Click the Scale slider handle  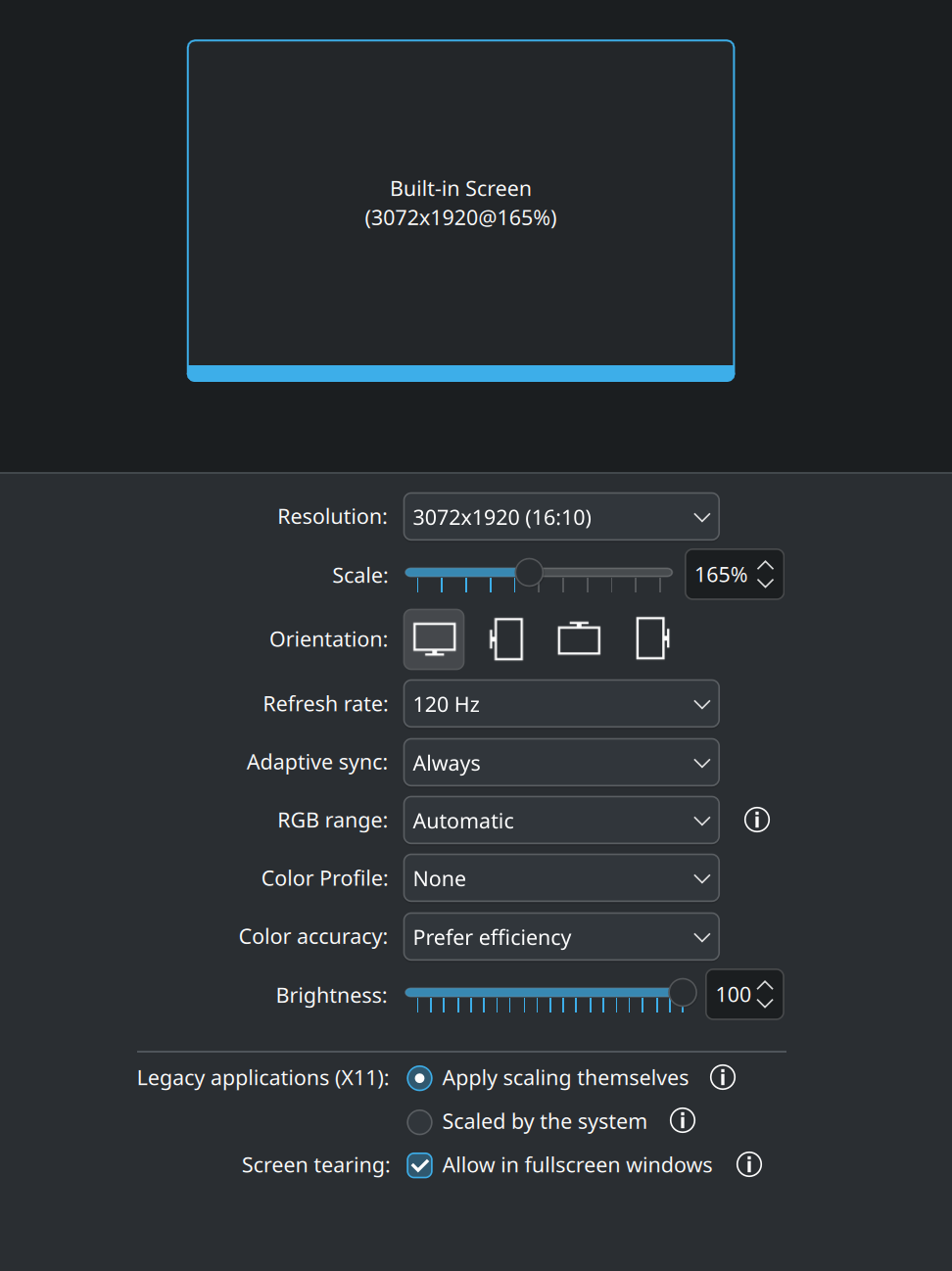(529, 572)
